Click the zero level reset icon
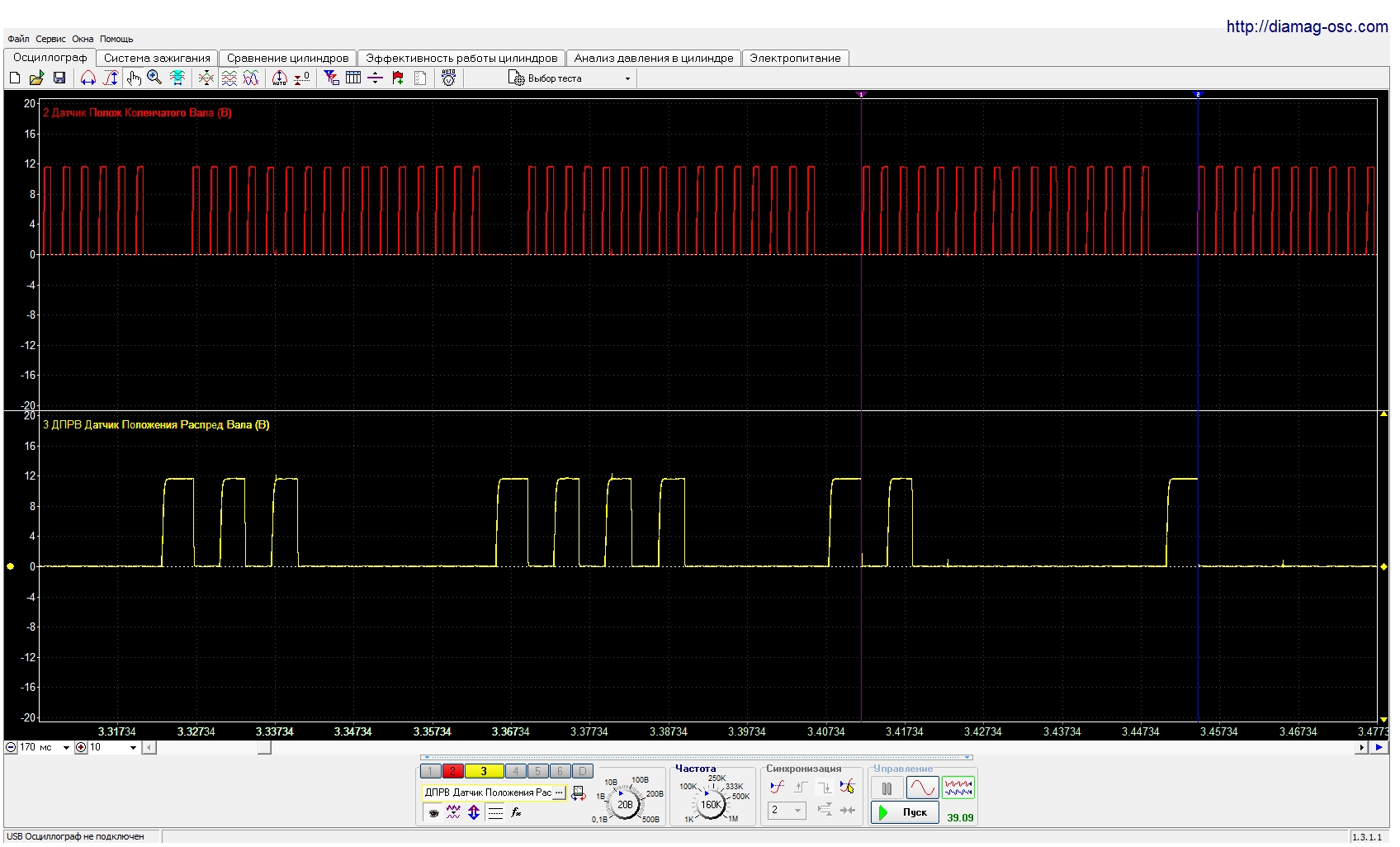Screen dimensions: 1400x847 pyautogui.click(x=302, y=78)
